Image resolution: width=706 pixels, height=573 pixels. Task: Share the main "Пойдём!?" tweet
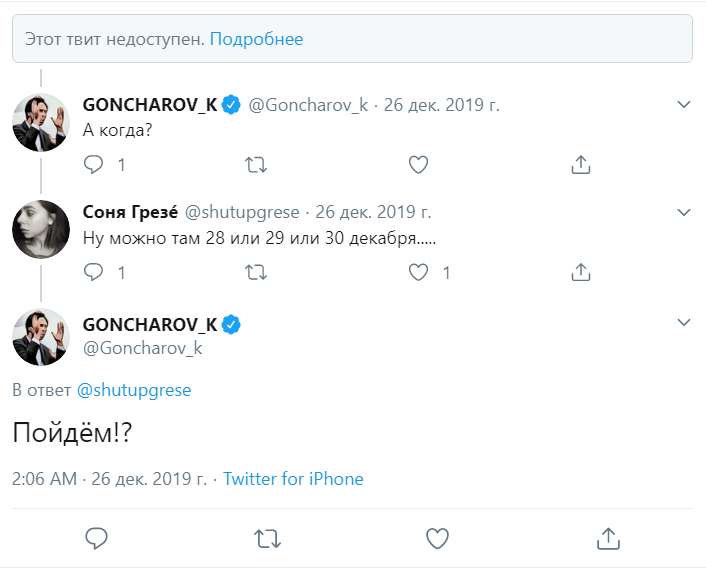tap(607, 539)
